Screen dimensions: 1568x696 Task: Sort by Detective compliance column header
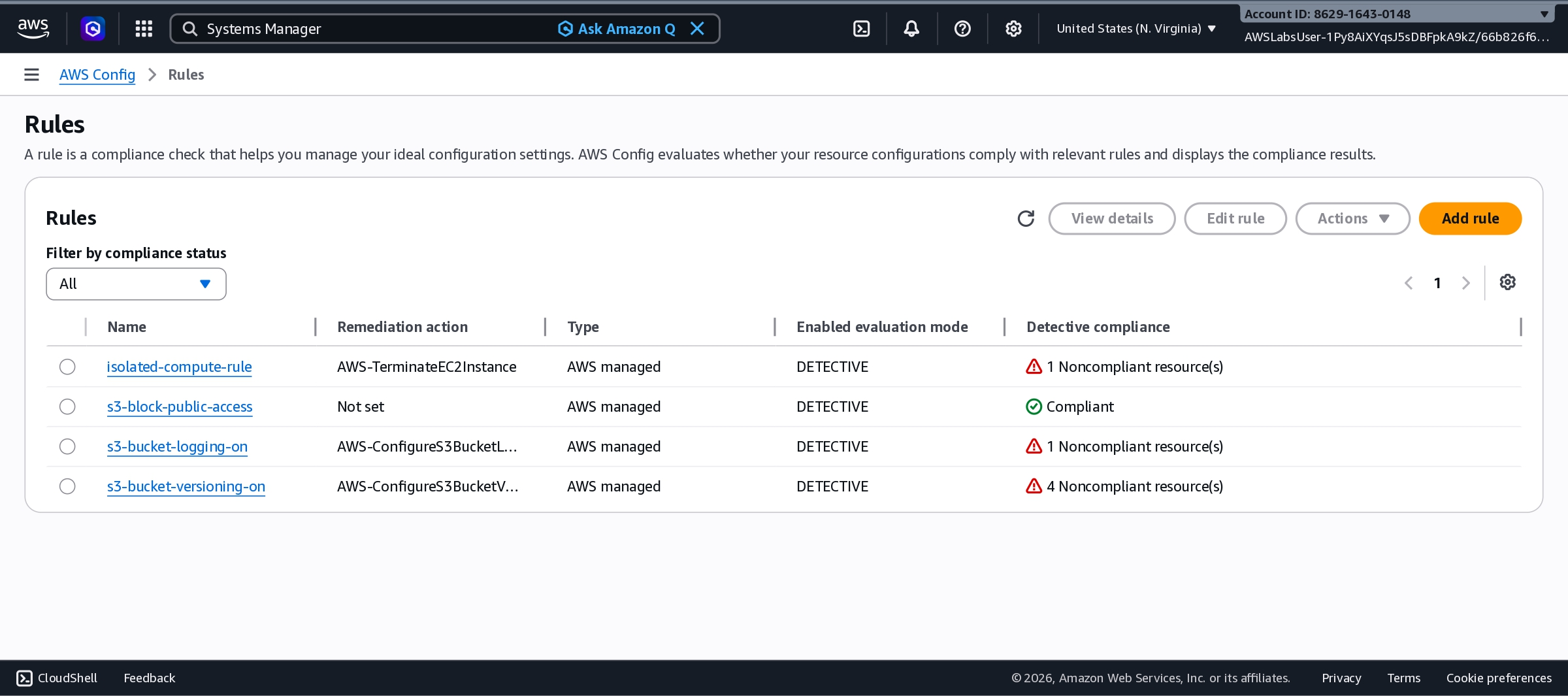(1098, 327)
